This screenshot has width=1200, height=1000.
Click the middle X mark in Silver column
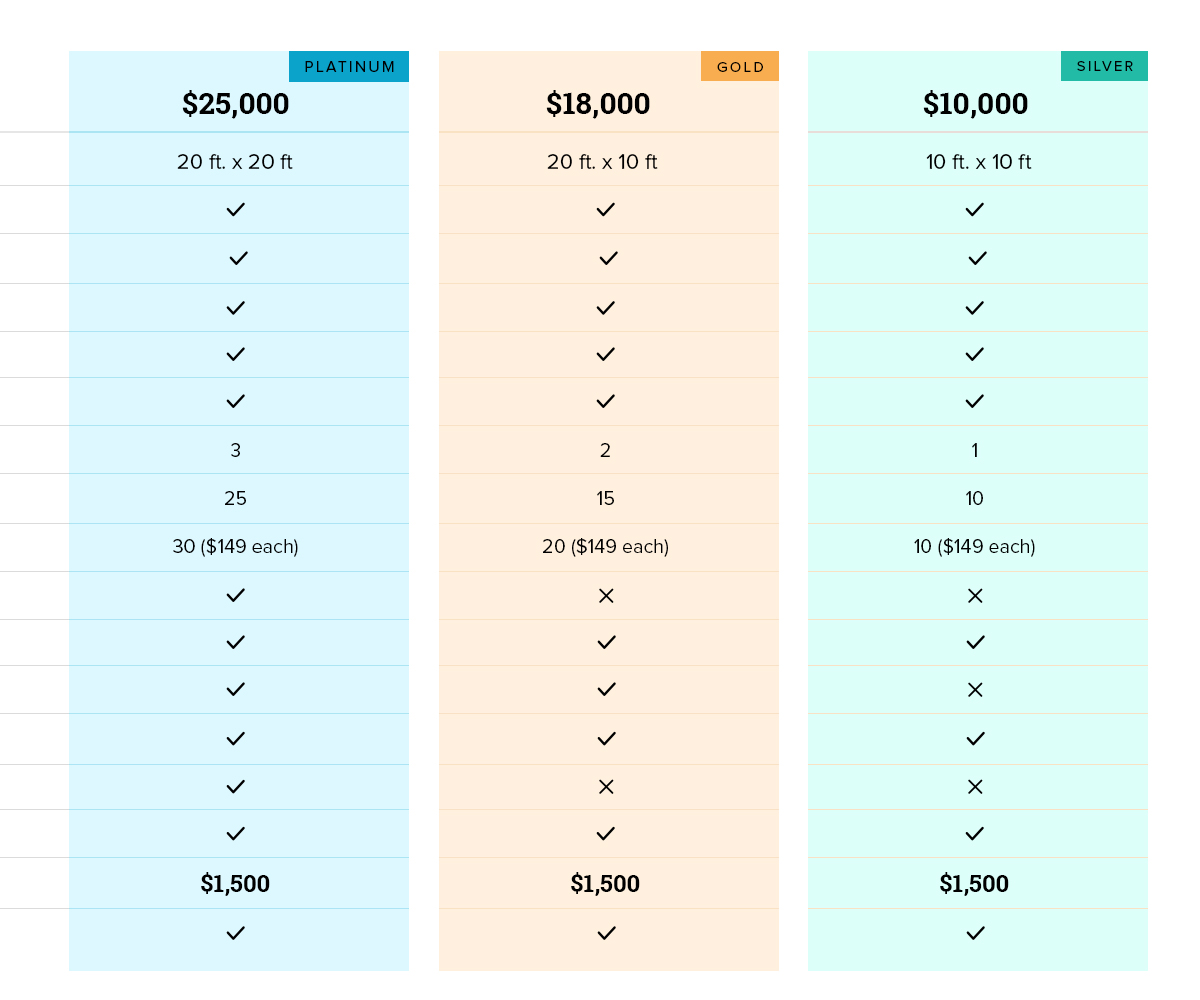pos(975,690)
